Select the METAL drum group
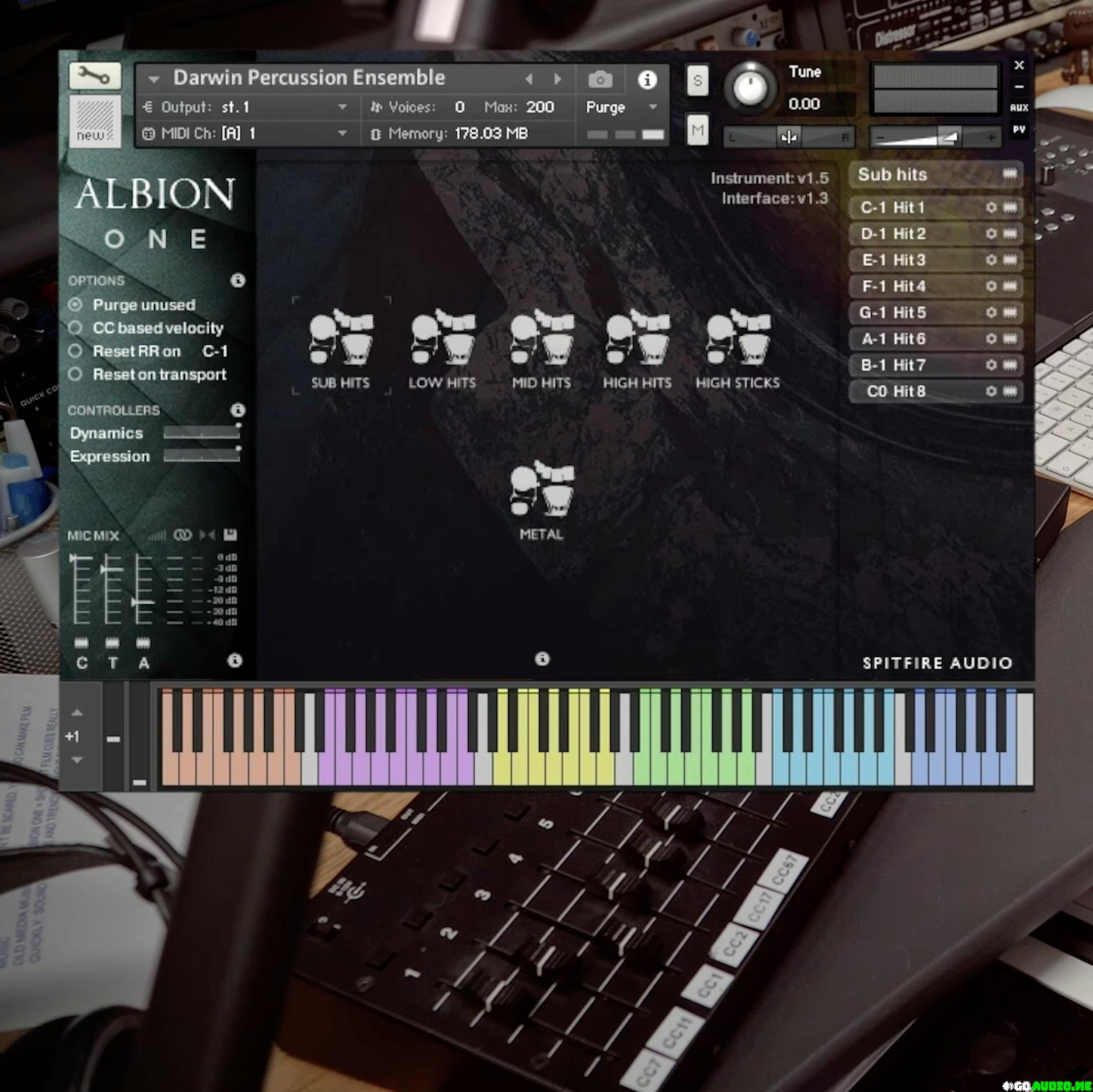Image resolution: width=1093 pixels, height=1092 pixels. [541, 501]
